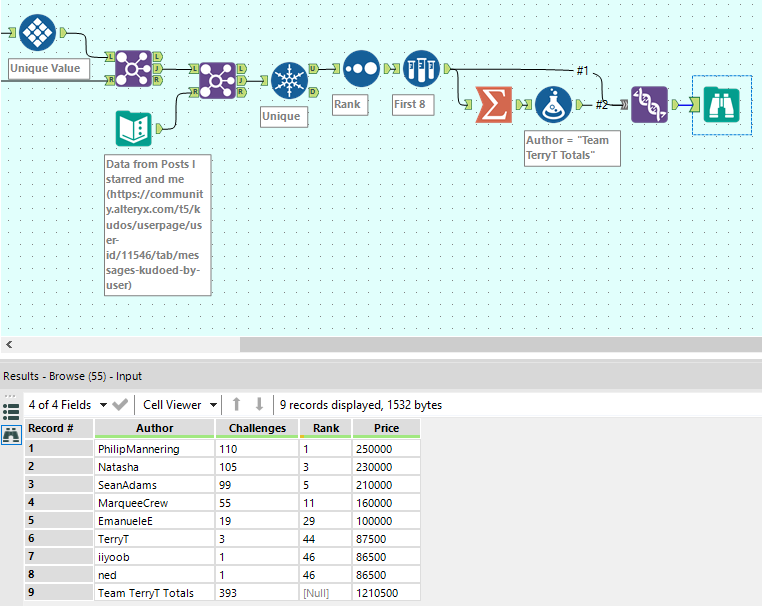This screenshot has width=762, height=606.
Task: Open the messages view list icon
Action: (11, 412)
